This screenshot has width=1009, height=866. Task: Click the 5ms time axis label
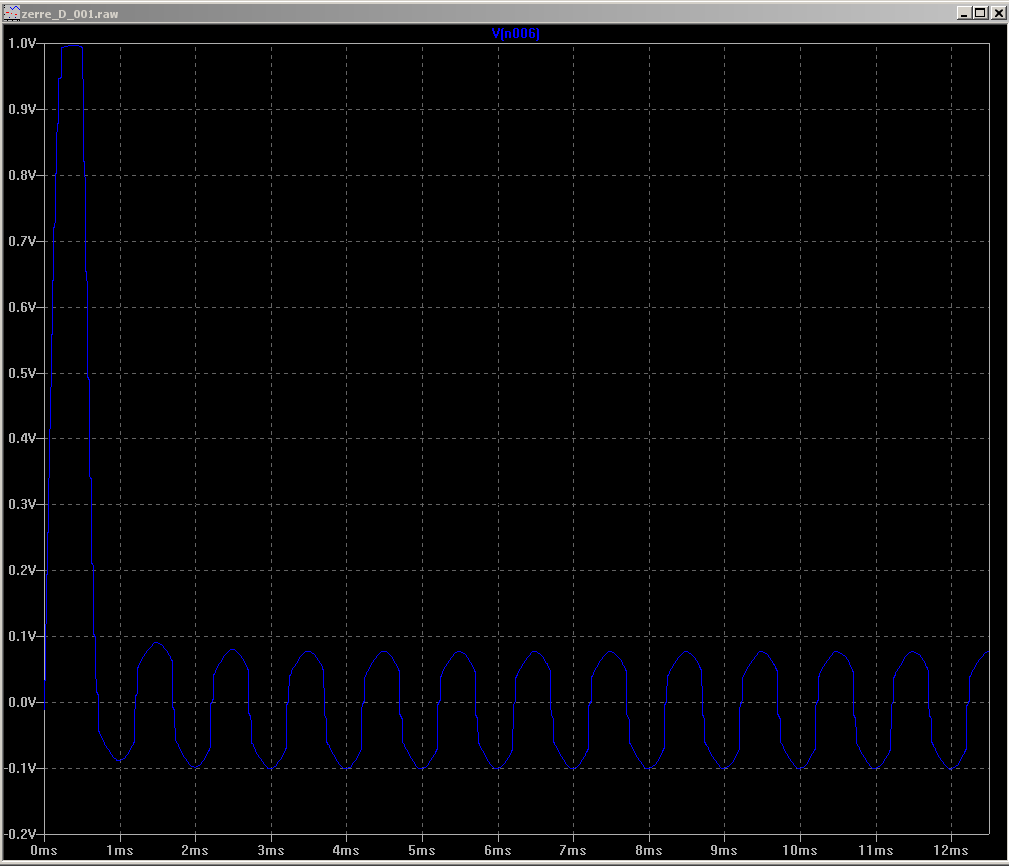(422, 851)
